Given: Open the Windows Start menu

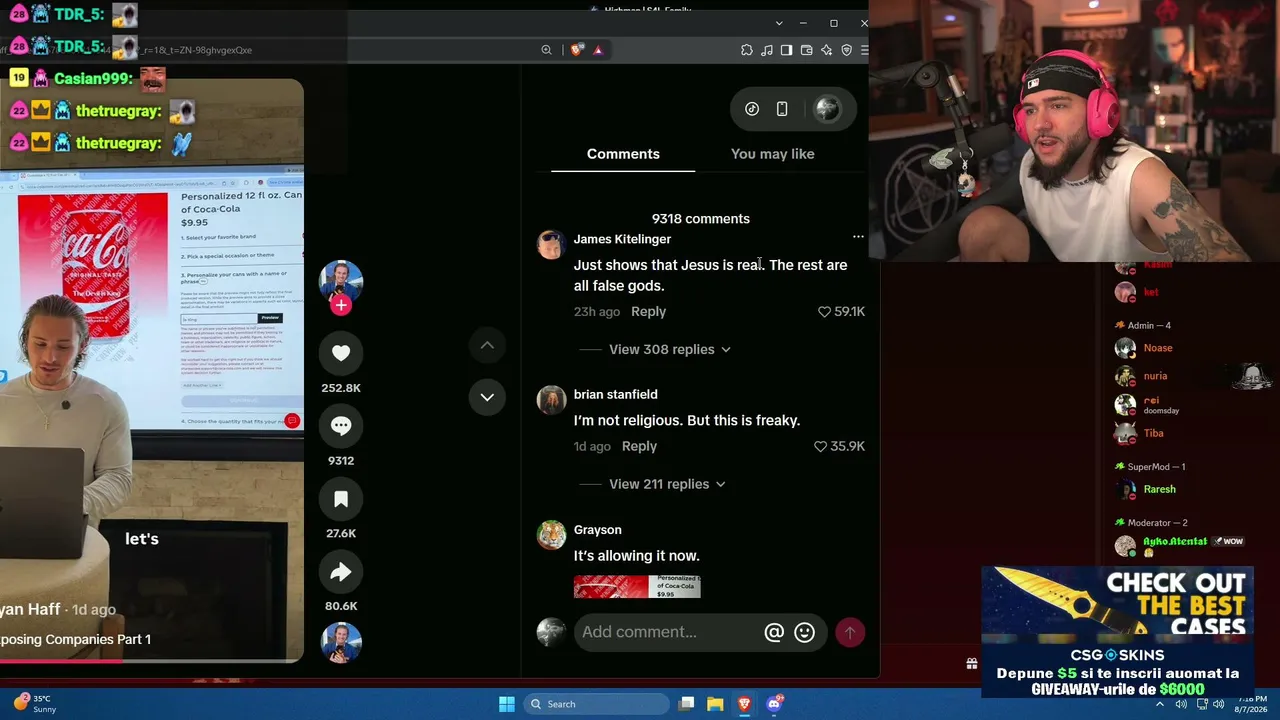Looking at the screenshot, I should tap(507, 704).
